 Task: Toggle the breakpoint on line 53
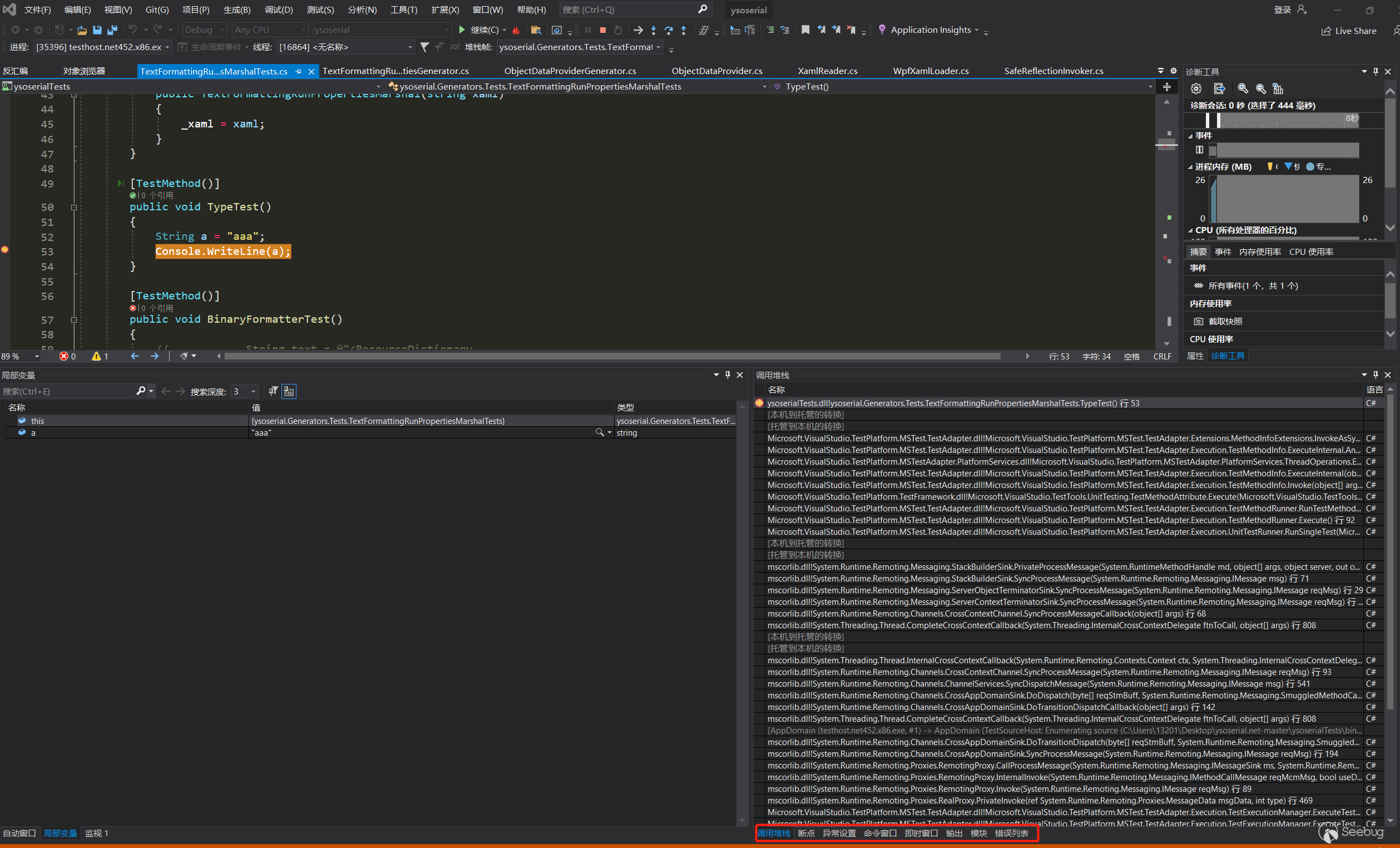5,250
